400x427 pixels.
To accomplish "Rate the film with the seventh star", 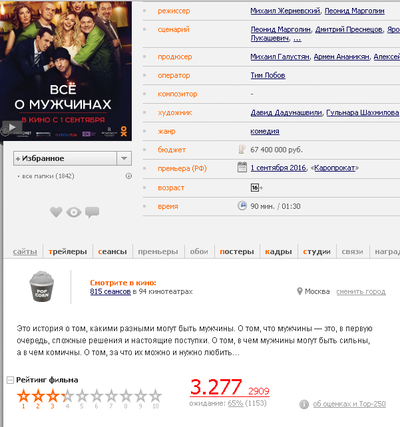I will pyautogui.click(x=111, y=396).
